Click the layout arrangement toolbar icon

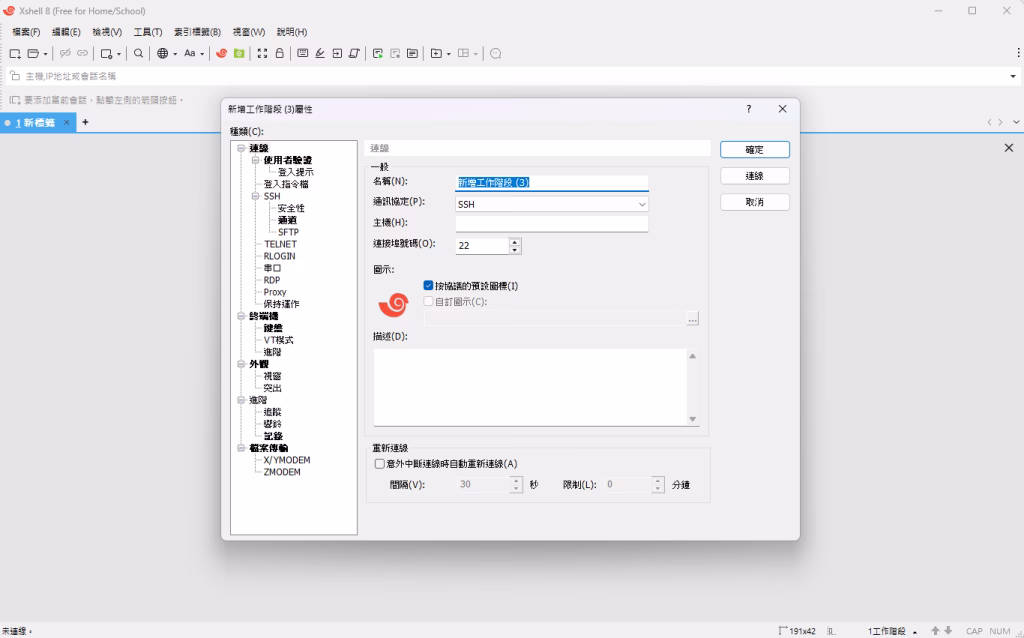(x=464, y=54)
